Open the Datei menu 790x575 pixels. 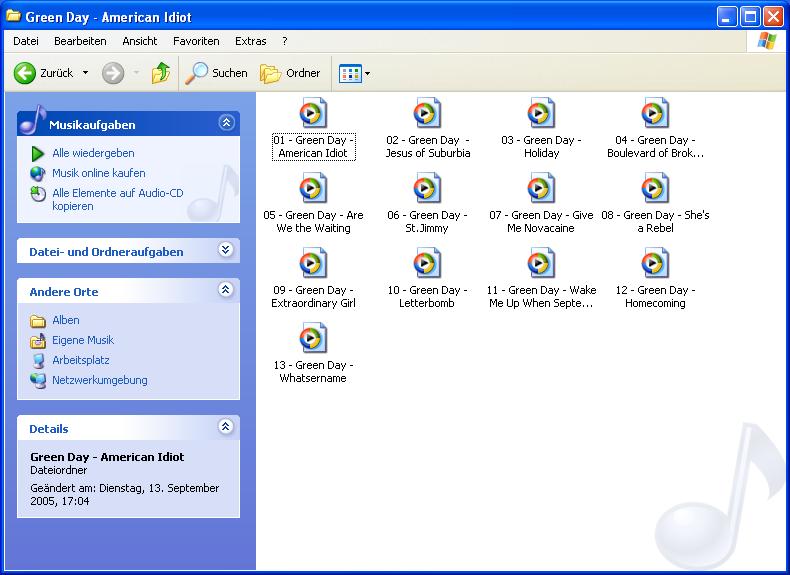click(26, 41)
